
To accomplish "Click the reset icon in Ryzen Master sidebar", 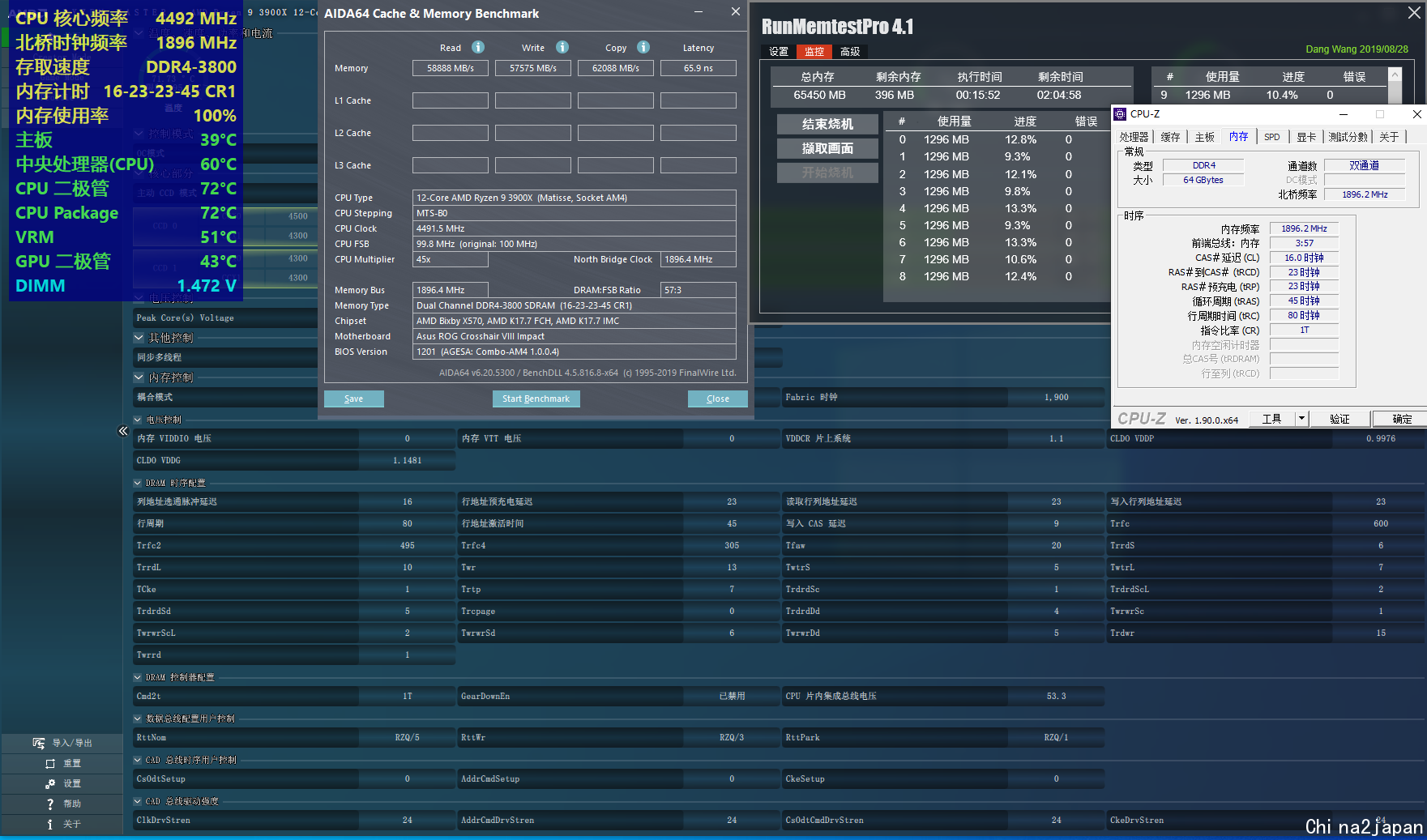I will [50, 763].
